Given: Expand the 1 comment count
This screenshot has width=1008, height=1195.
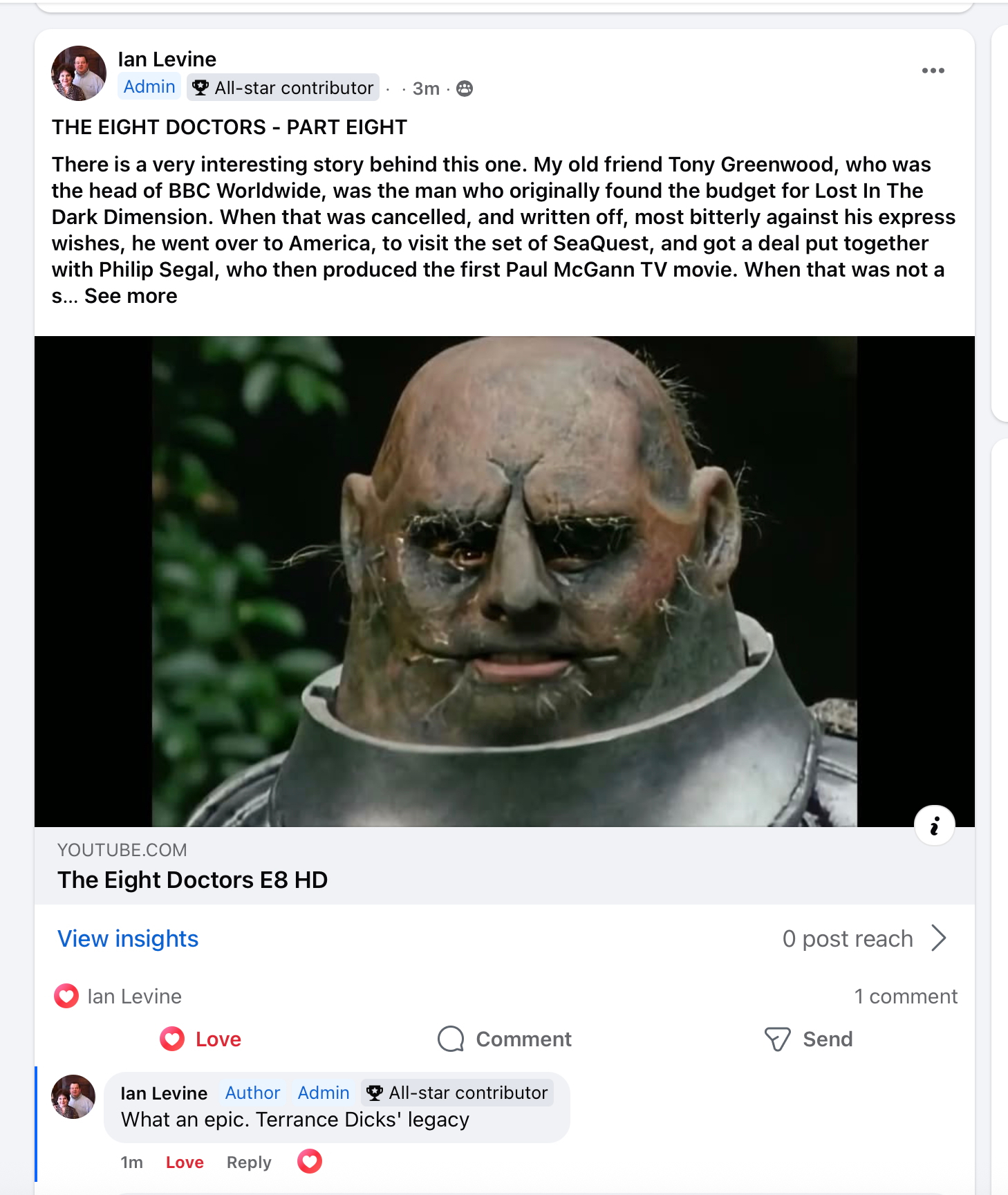Looking at the screenshot, I should pos(906,996).
